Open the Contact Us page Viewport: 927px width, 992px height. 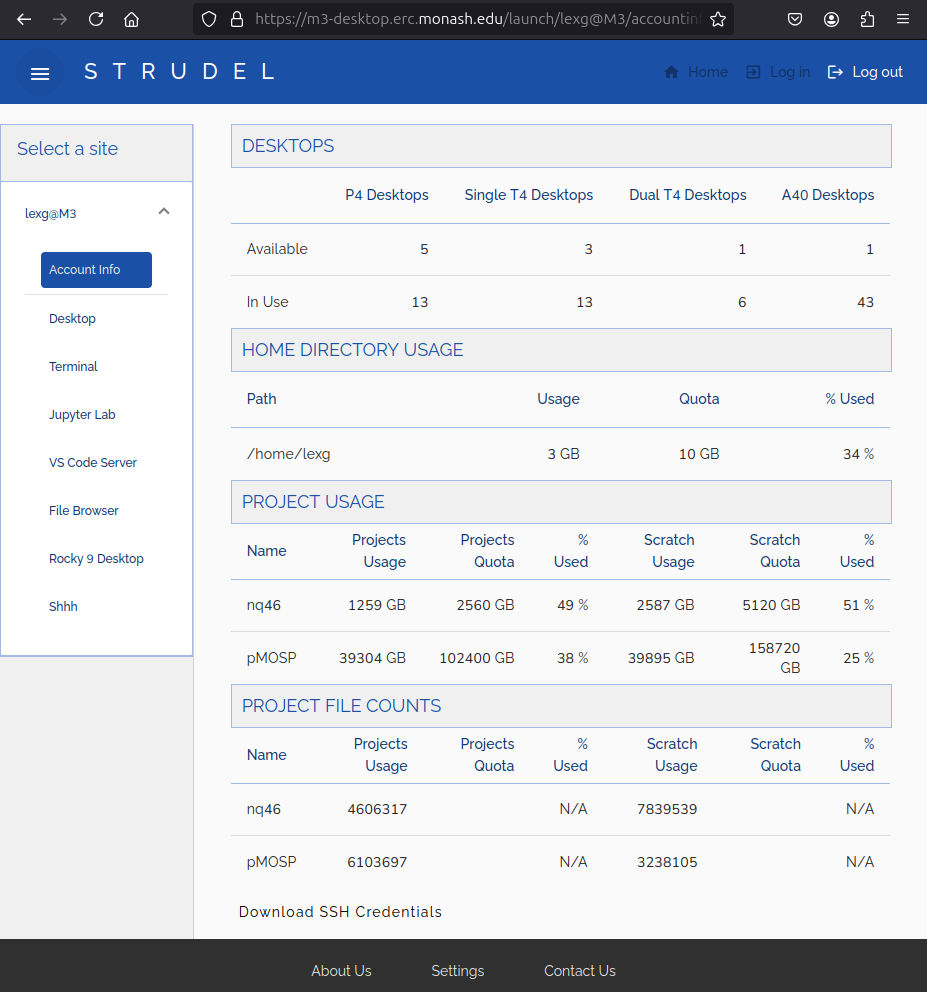point(579,971)
